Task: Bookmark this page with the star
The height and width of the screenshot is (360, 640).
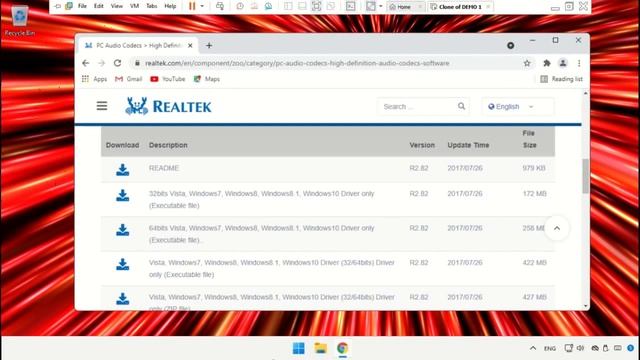Action: click(527, 63)
